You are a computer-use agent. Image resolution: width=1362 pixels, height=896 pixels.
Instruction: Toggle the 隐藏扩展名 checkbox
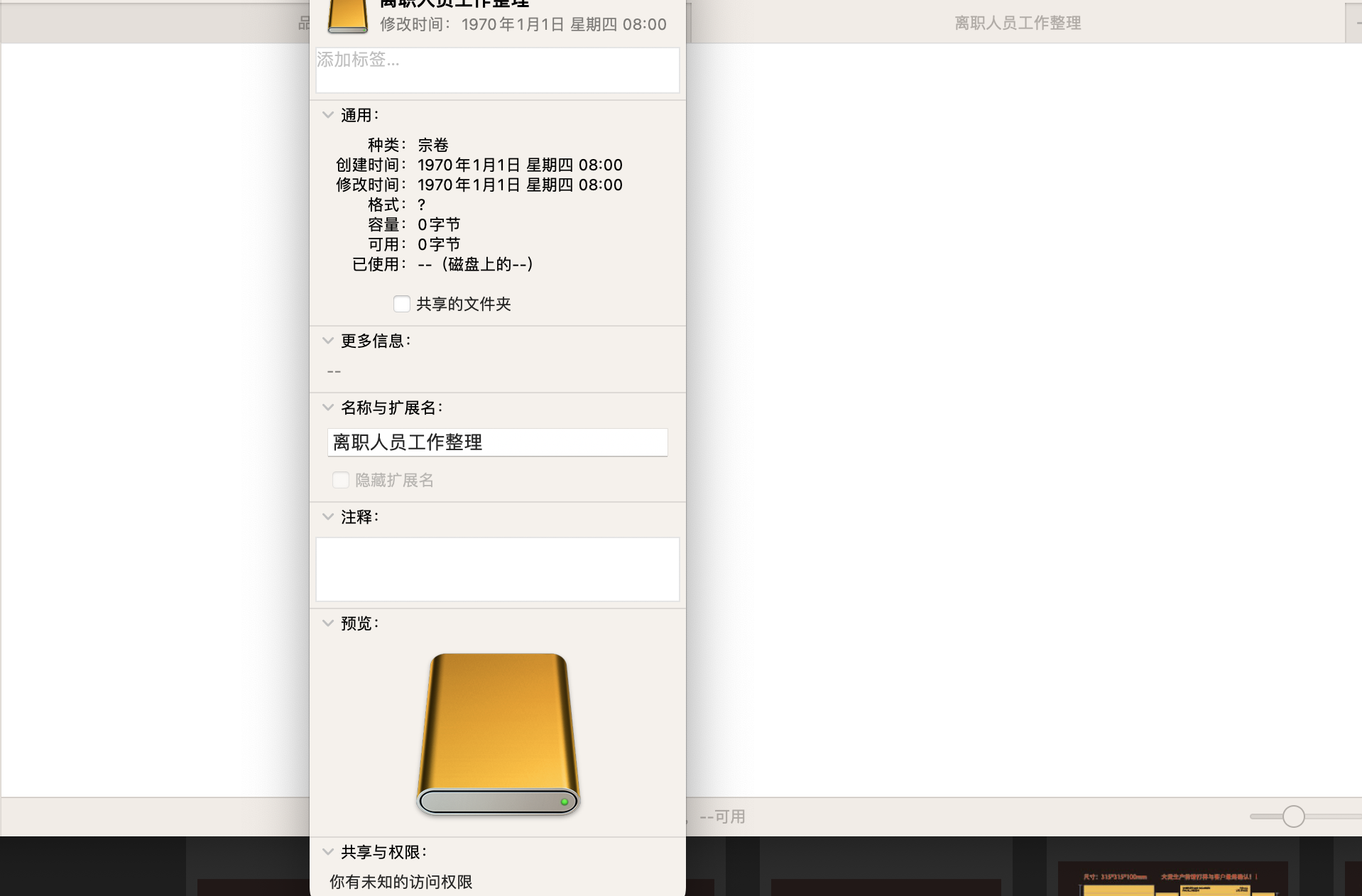click(x=341, y=480)
